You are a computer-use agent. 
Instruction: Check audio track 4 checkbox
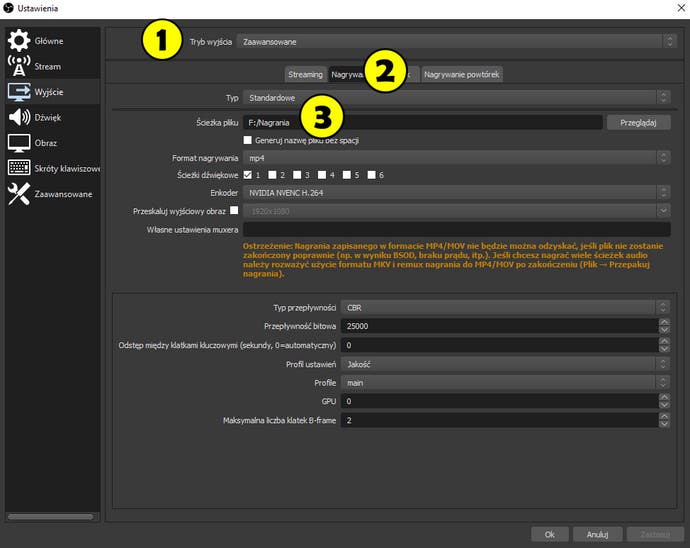pos(322,175)
